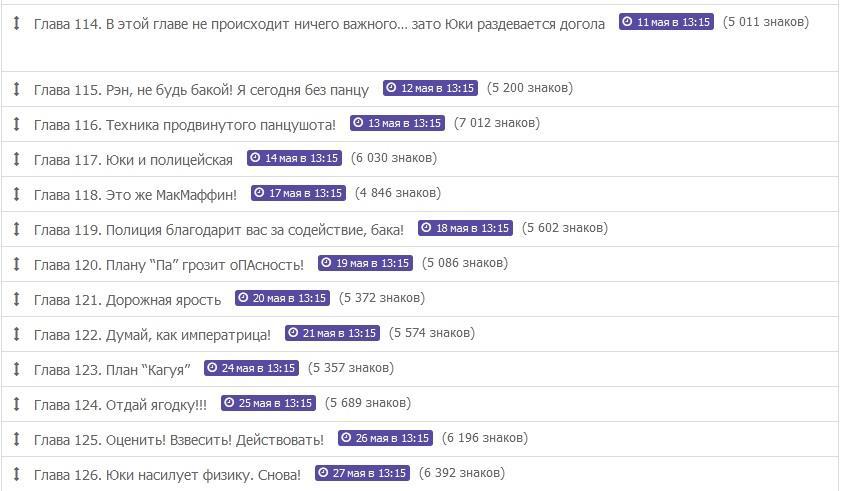
Task: Click the reorder arrow beside Глава 116
Action: click(16, 124)
